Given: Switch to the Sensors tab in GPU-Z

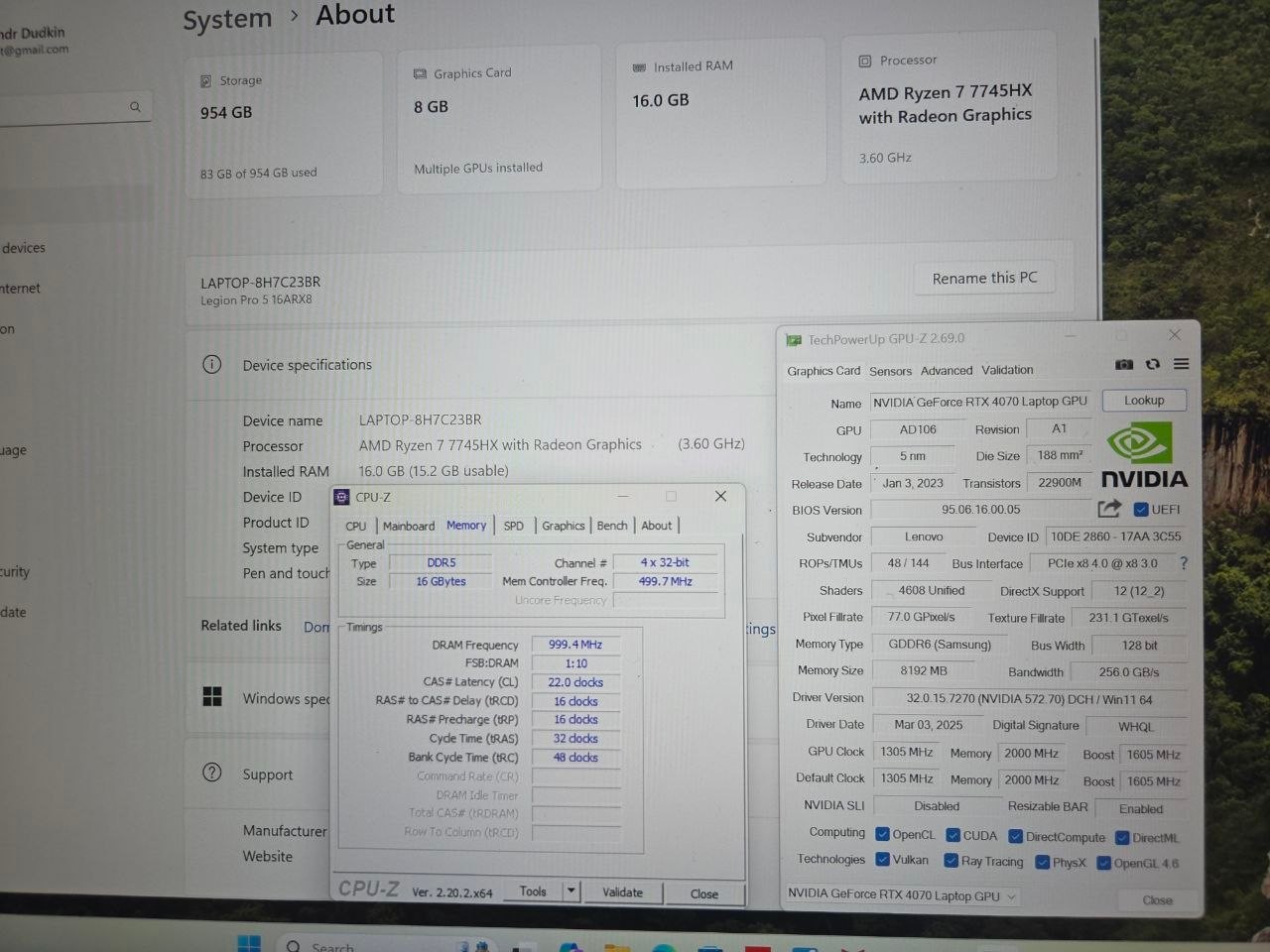Looking at the screenshot, I should tap(890, 371).
